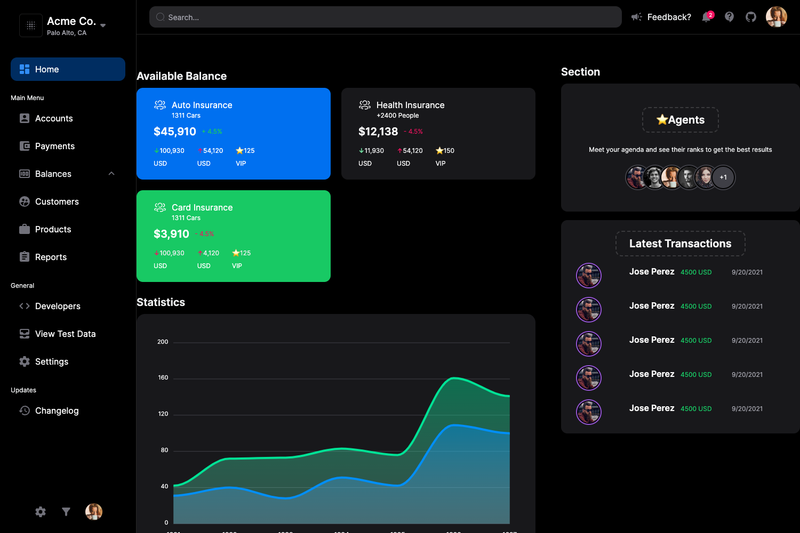Open the user avatar menu in header
800x533 pixels.
pos(776,17)
